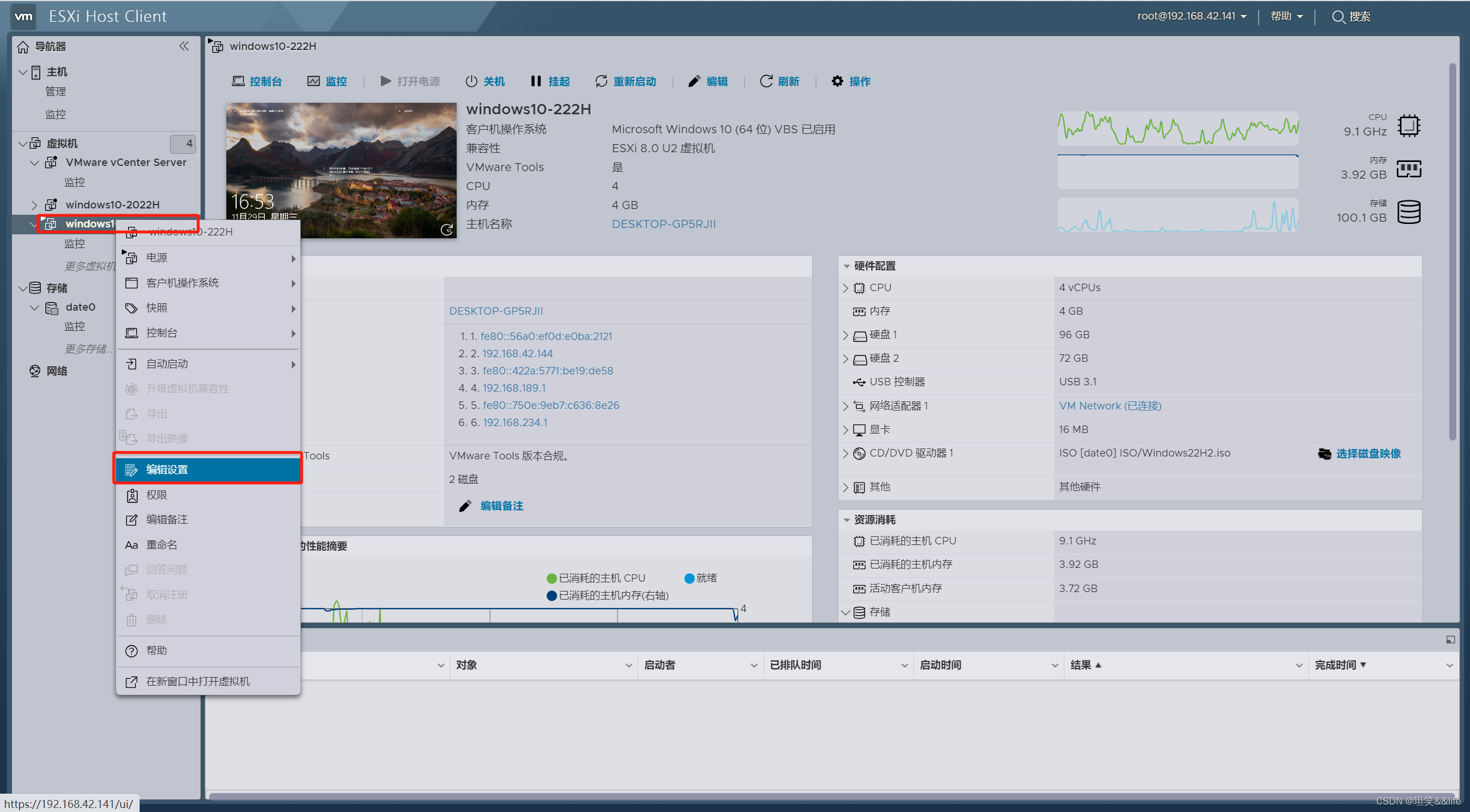The height and width of the screenshot is (812, 1470).
Task: Click the storage disk usage icon
Action: [1409, 212]
